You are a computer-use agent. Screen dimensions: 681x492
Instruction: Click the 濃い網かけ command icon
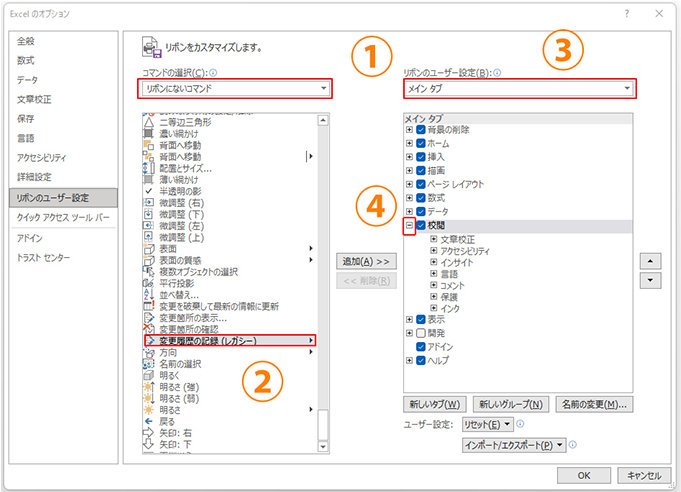click(x=149, y=134)
